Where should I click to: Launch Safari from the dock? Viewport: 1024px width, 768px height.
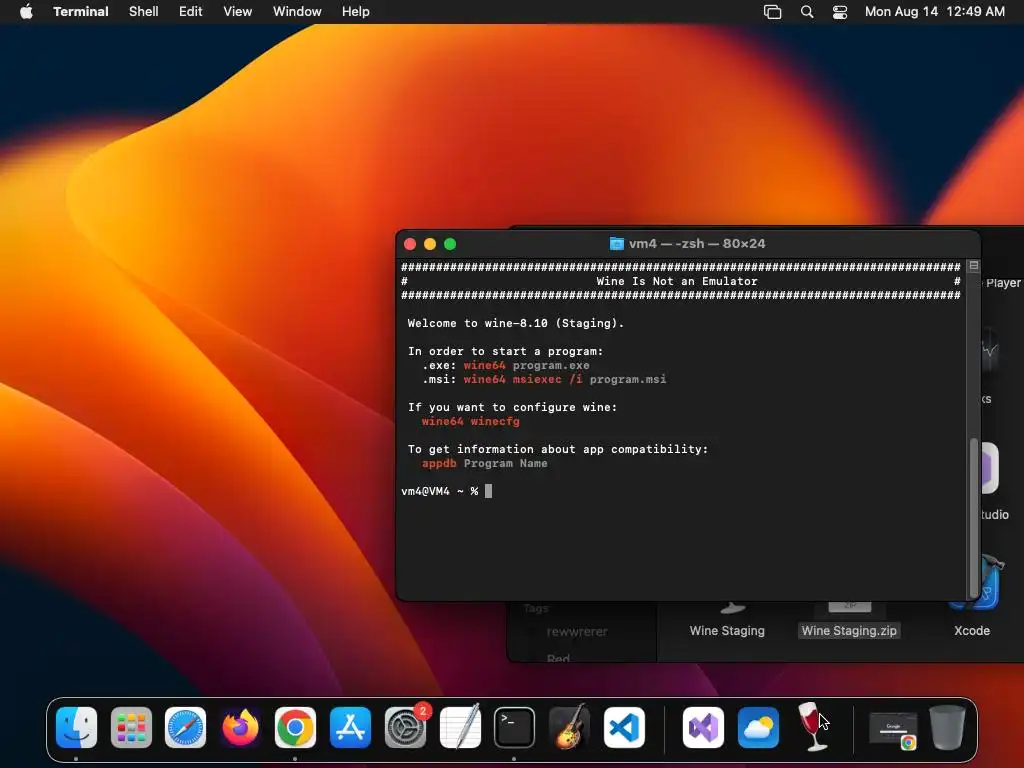185,727
